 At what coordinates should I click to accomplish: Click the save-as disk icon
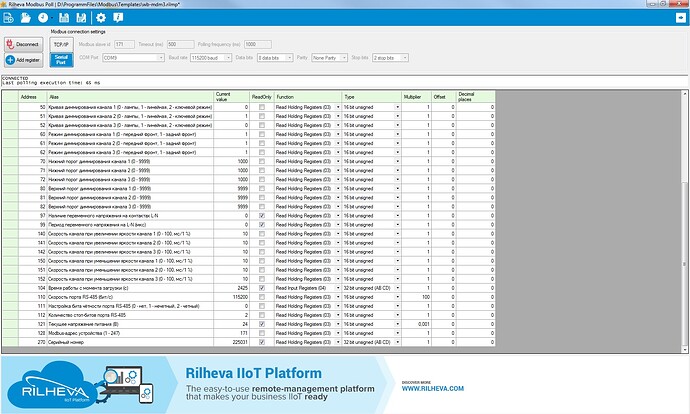[x=81, y=18]
